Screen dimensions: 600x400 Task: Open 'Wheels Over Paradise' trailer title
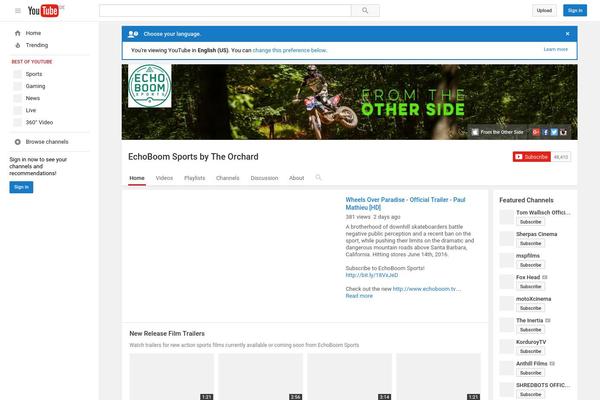click(405, 204)
